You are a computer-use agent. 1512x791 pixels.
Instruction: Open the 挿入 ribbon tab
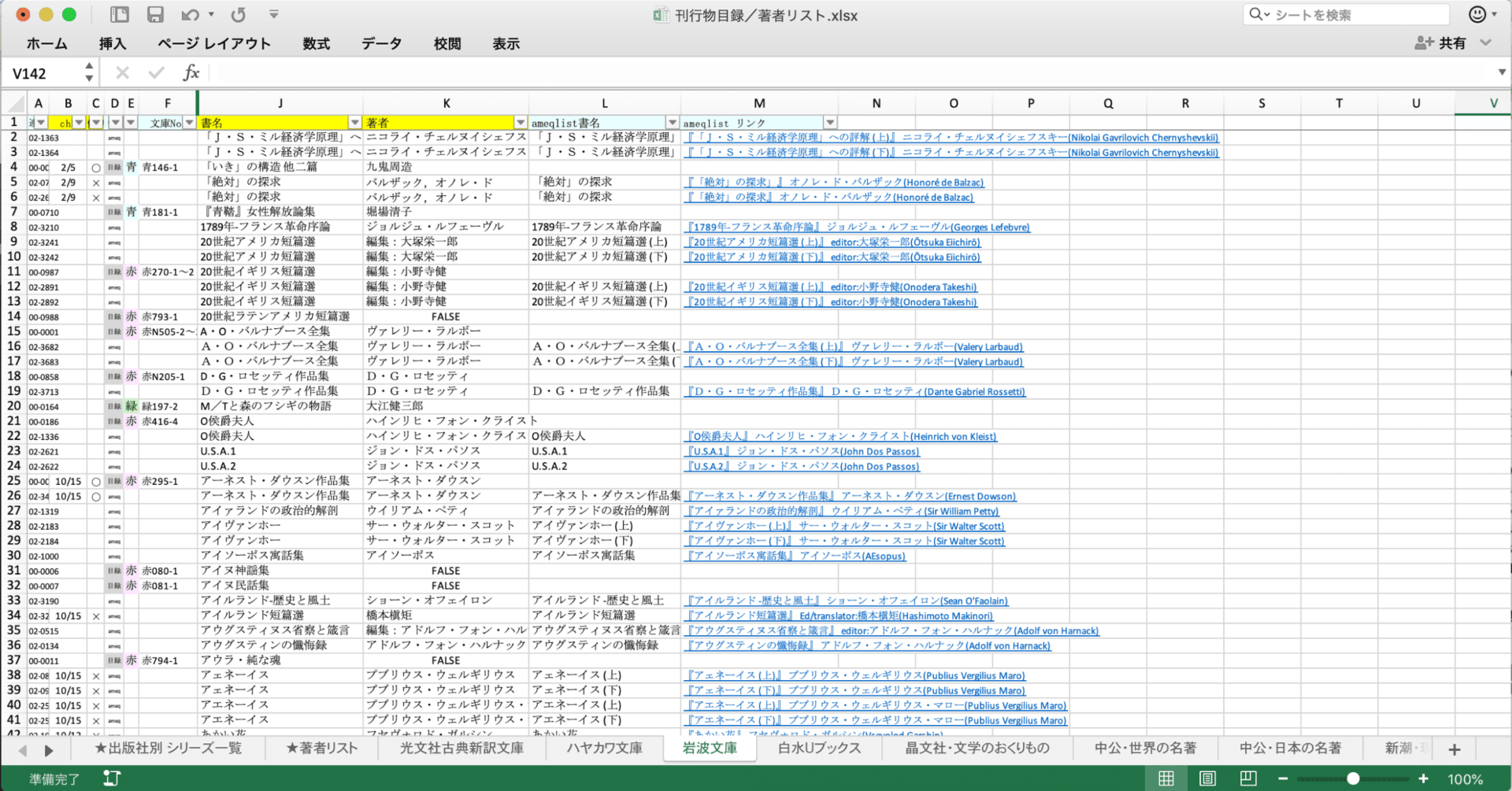[x=113, y=44]
